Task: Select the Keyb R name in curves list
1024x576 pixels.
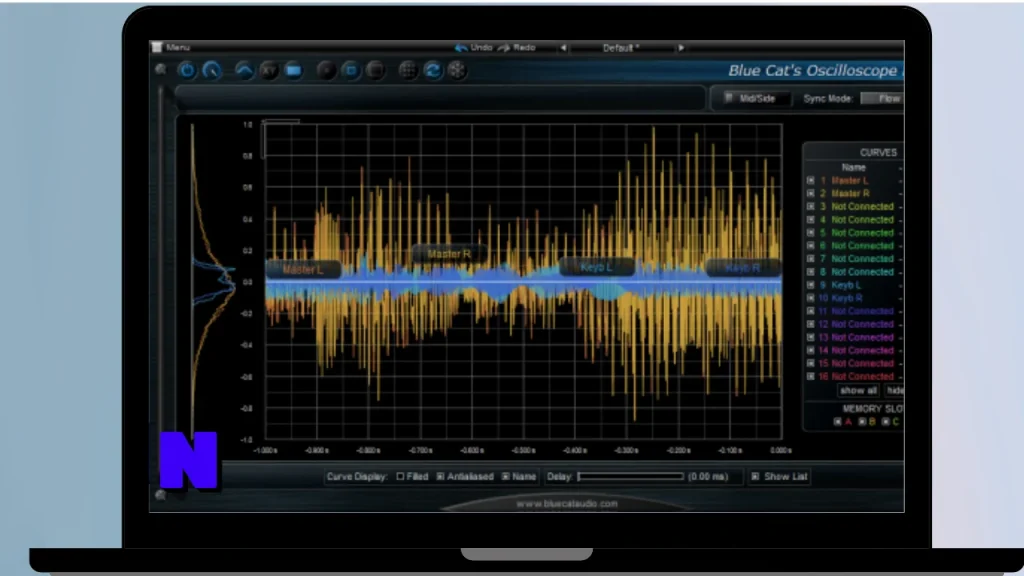Action: [847, 298]
